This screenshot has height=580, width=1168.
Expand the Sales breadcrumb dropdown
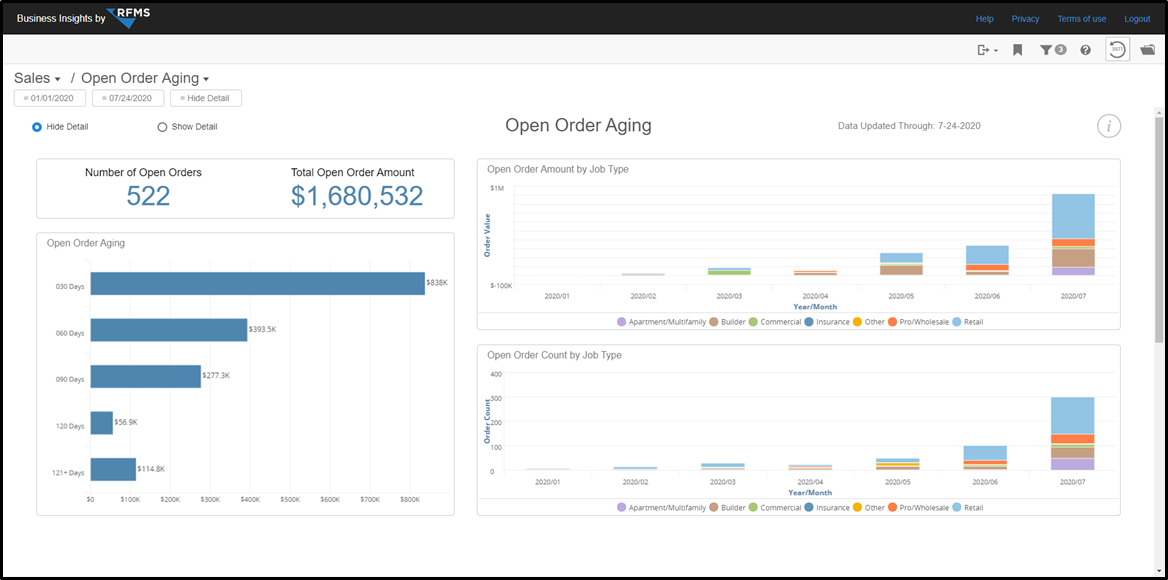36,78
